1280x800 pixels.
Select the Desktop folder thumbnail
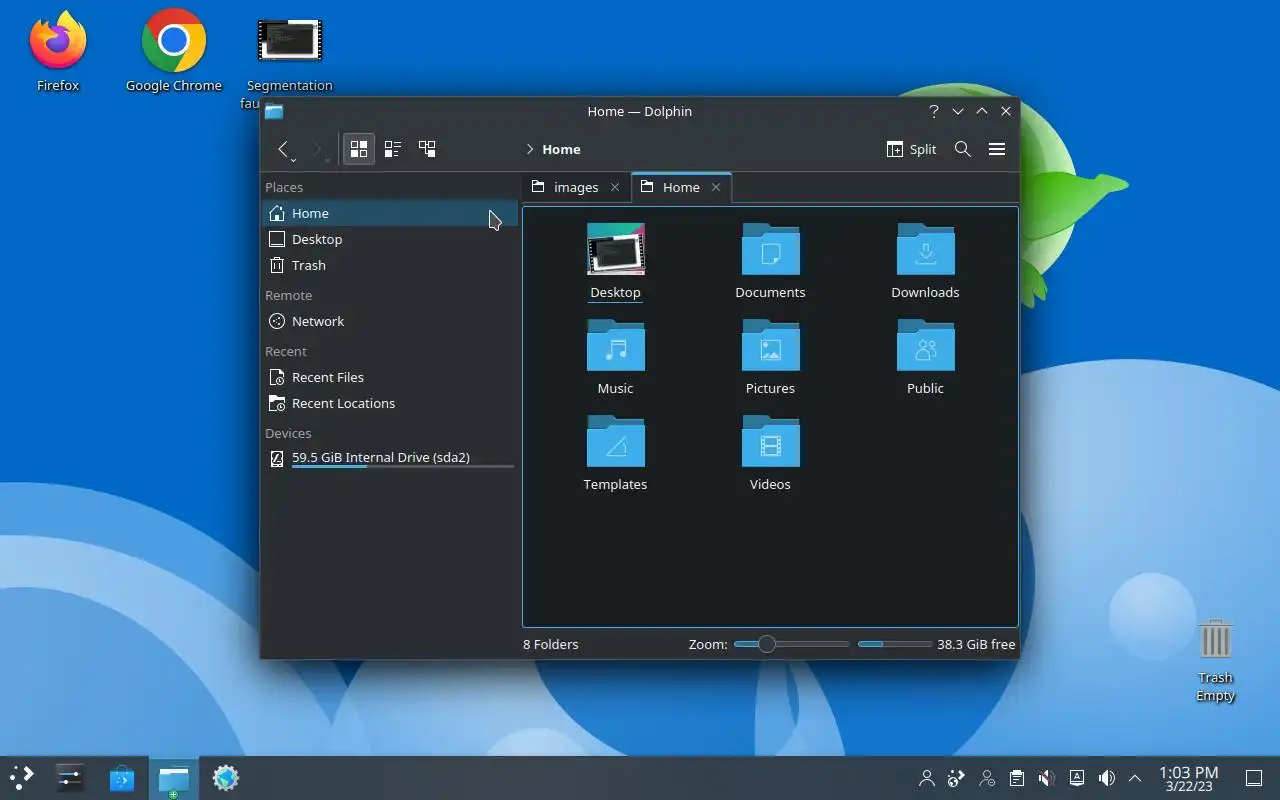(x=616, y=249)
